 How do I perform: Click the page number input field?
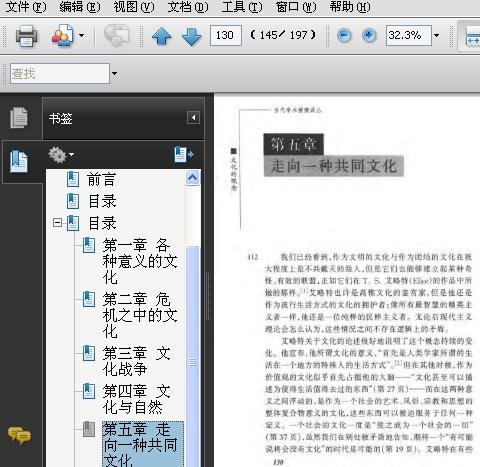pyautogui.click(x=226, y=35)
